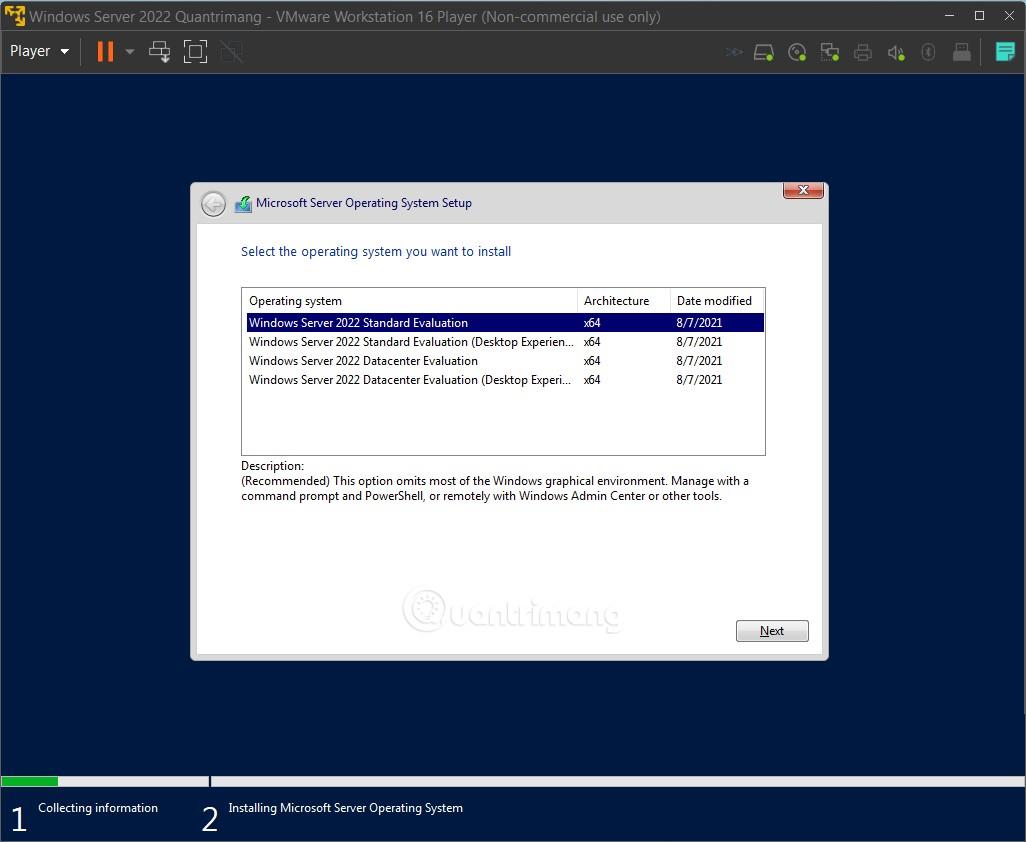1026x842 pixels.
Task: Click the sound card device icon
Action: tap(896, 52)
